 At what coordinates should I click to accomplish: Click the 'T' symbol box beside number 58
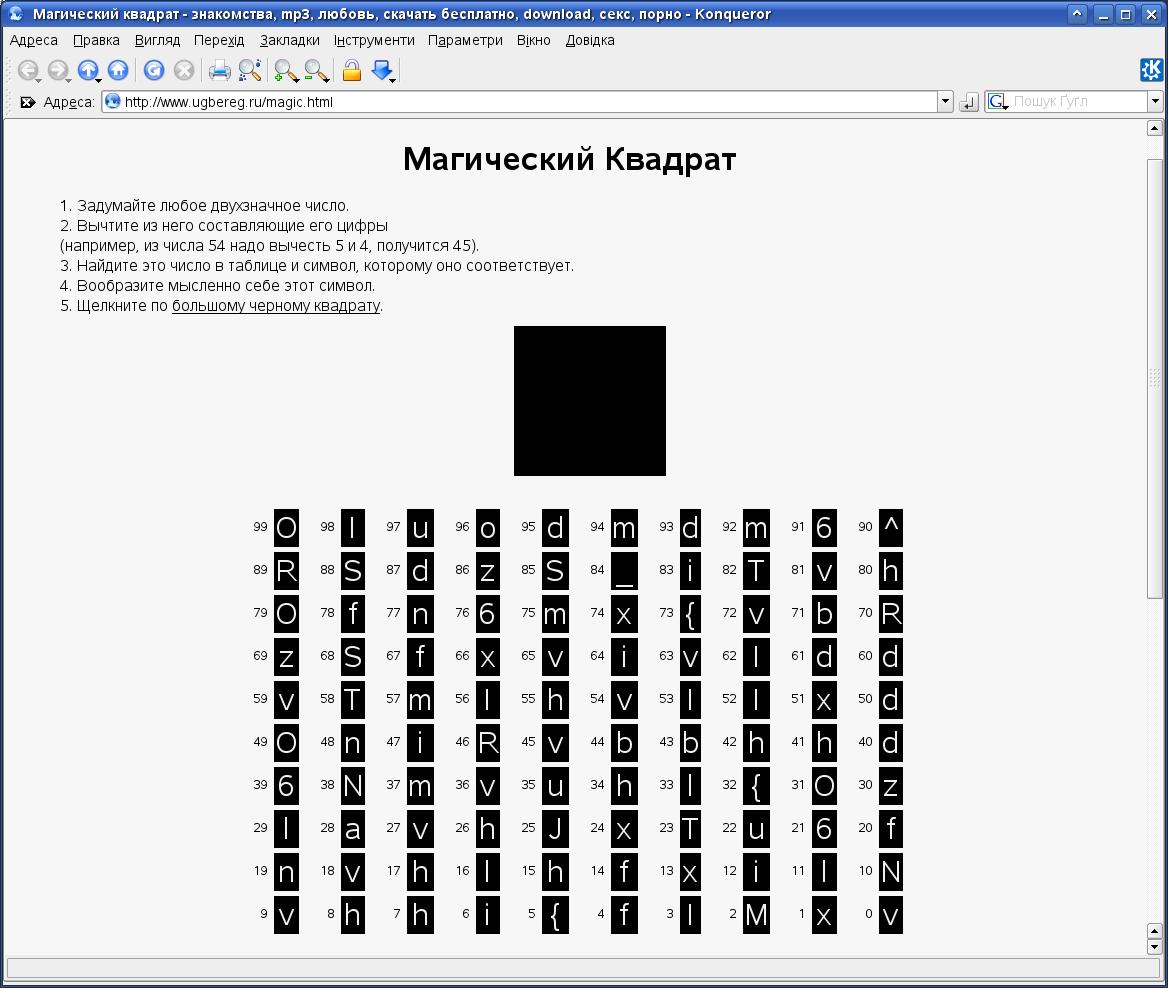353,700
